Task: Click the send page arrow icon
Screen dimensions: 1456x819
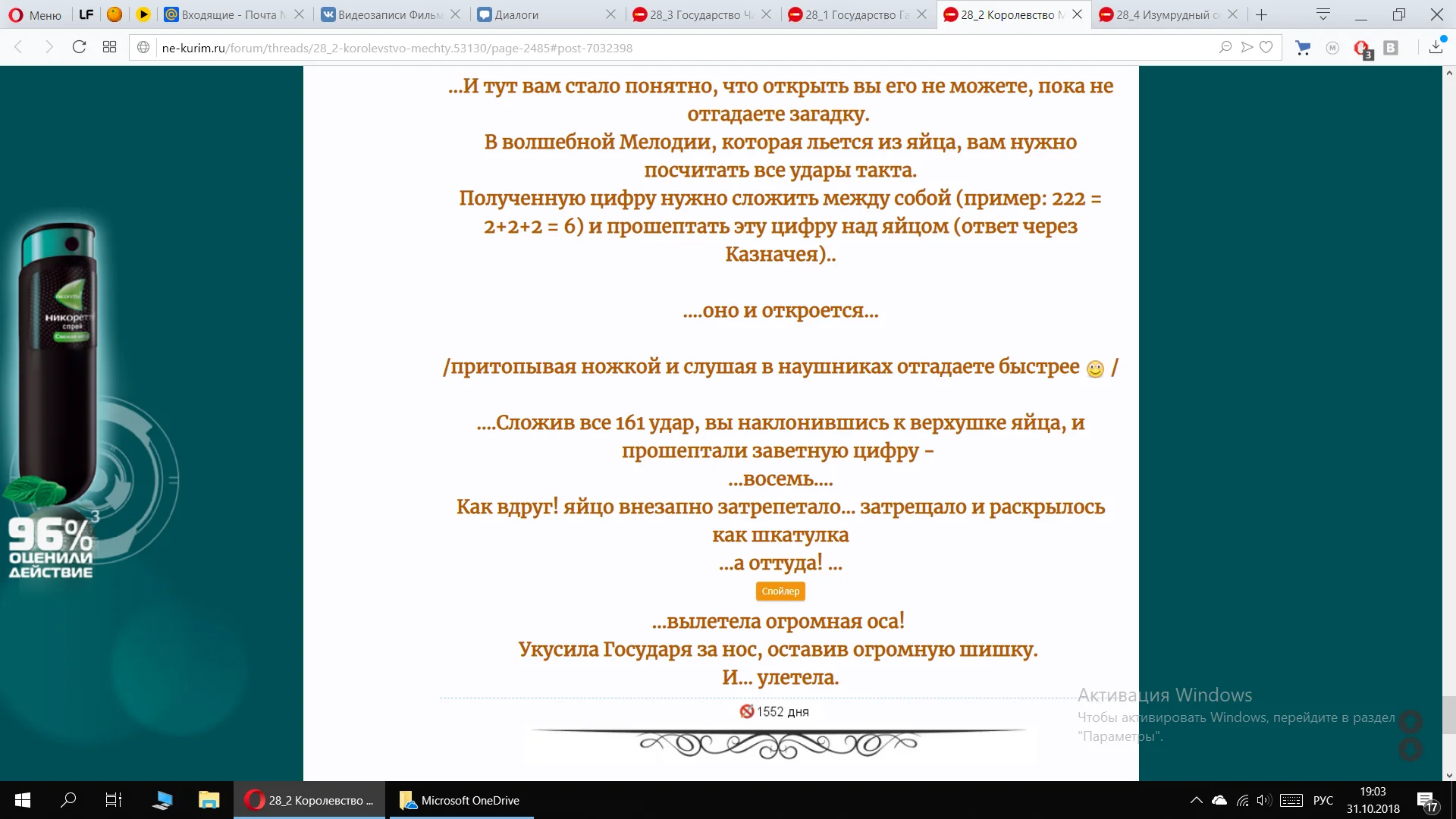Action: (x=1246, y=47)
